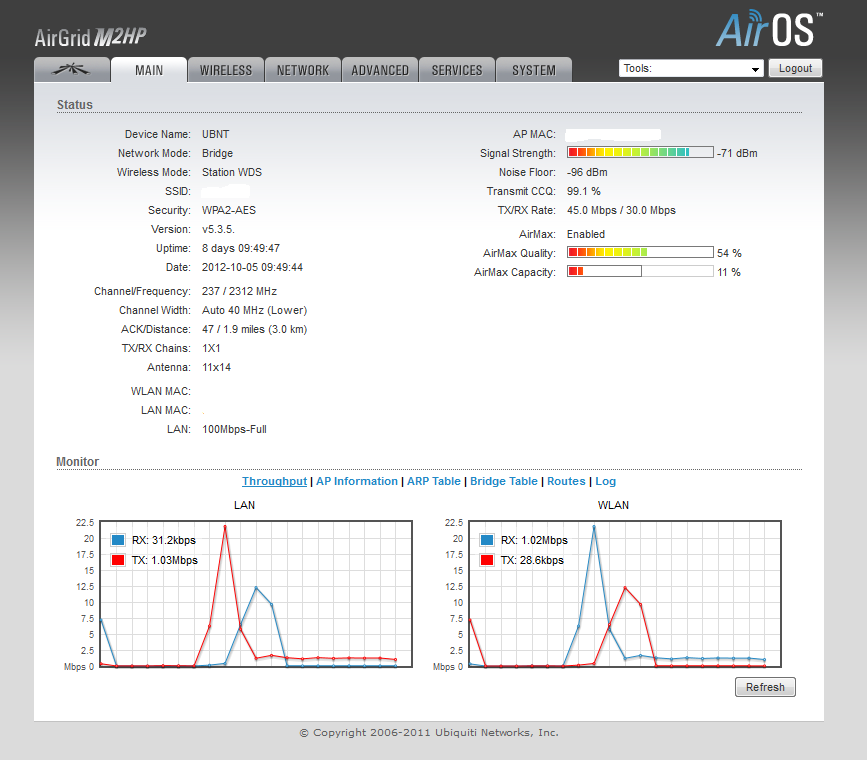The width and height of the screenshot is (867, 760).
Task: Click the LAN graph RX: 31.2kbps label
Action: [x=164, y=540]
